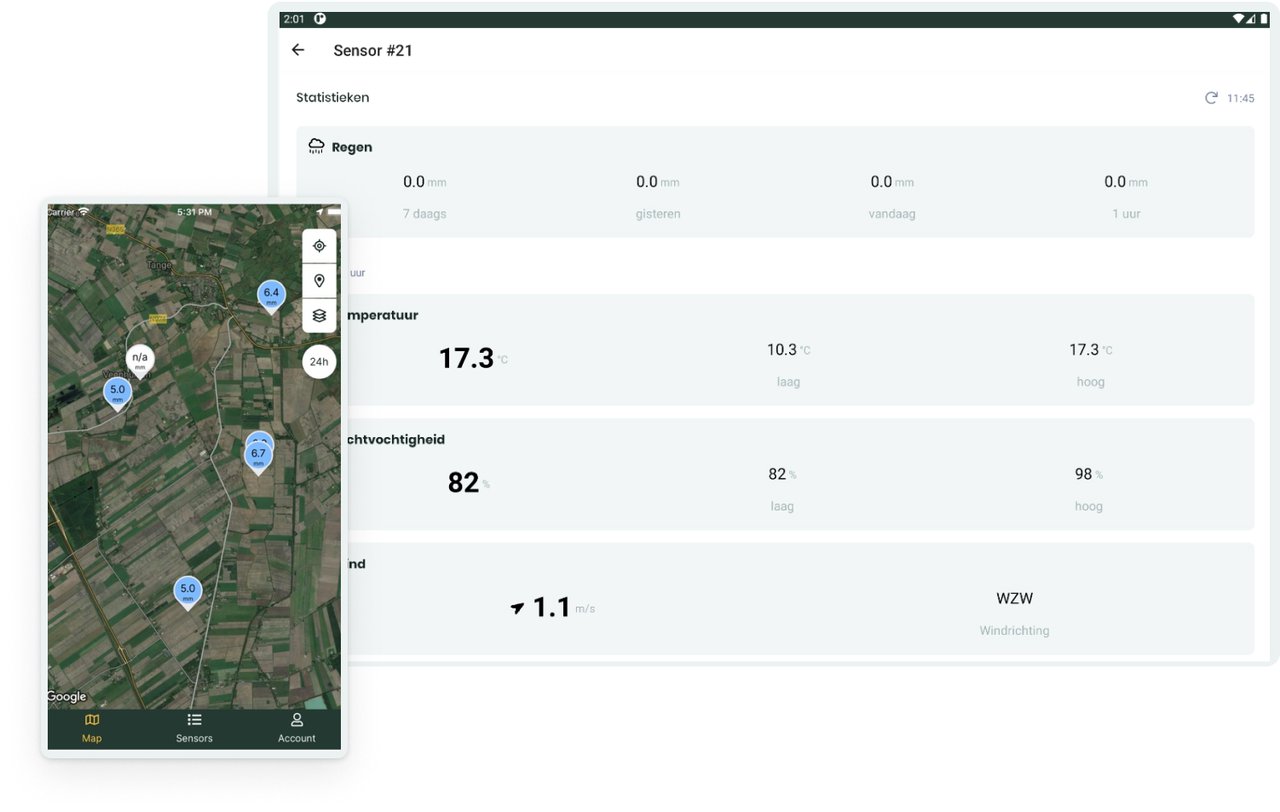Click the 1 uur rain value
Viewport: 1280px width, 812px height.
coord(1126,182)
